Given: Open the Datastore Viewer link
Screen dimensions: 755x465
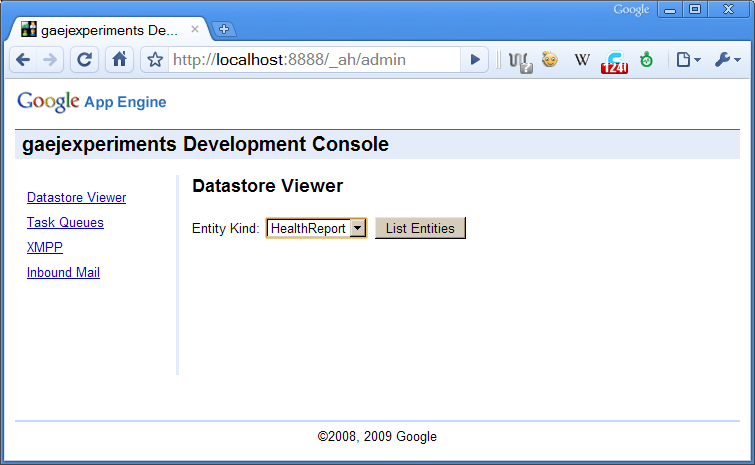Looking at the screenshot, I should coord(77,197).
